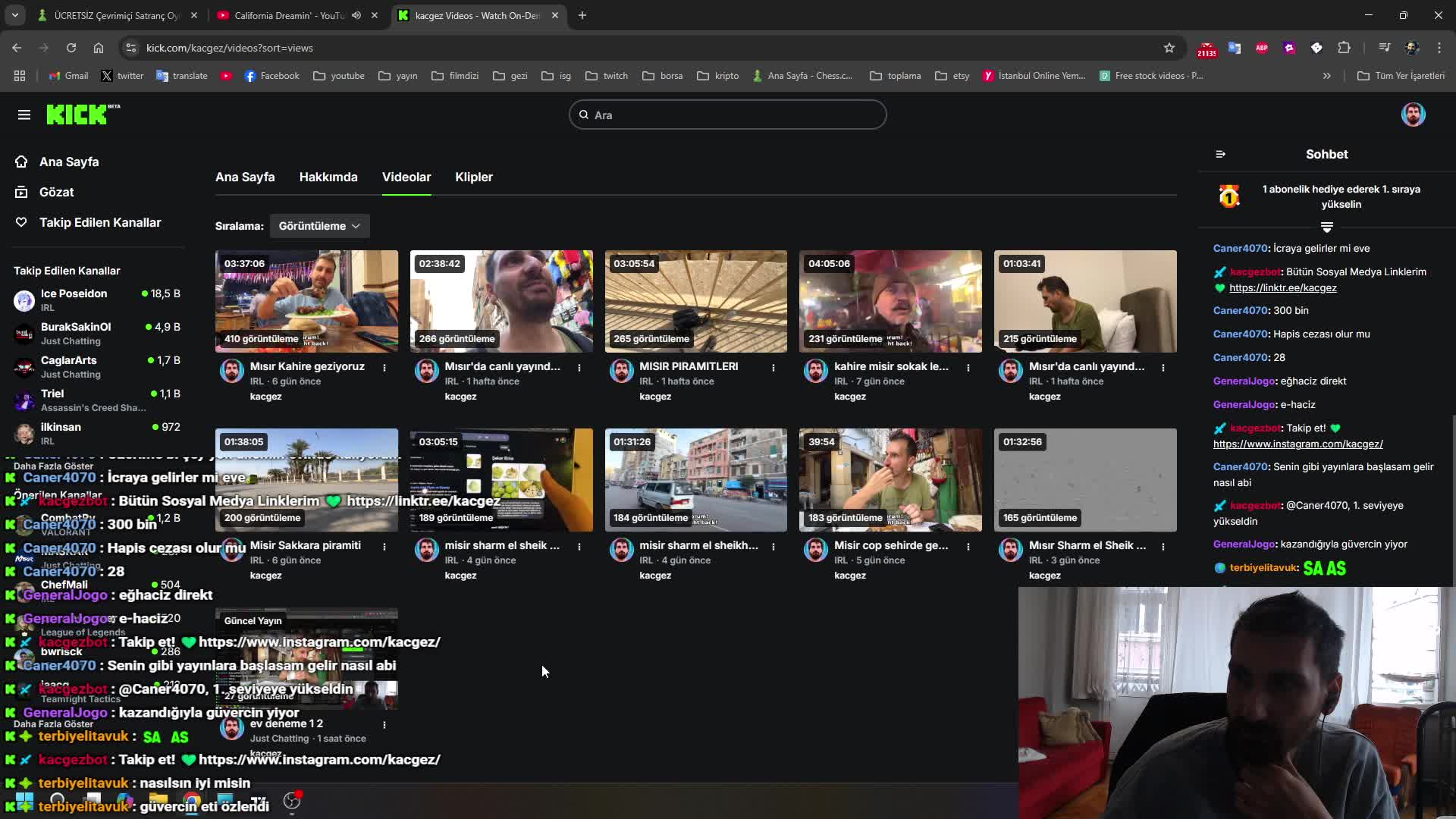
Task: Reload the page
Action: 71,48
